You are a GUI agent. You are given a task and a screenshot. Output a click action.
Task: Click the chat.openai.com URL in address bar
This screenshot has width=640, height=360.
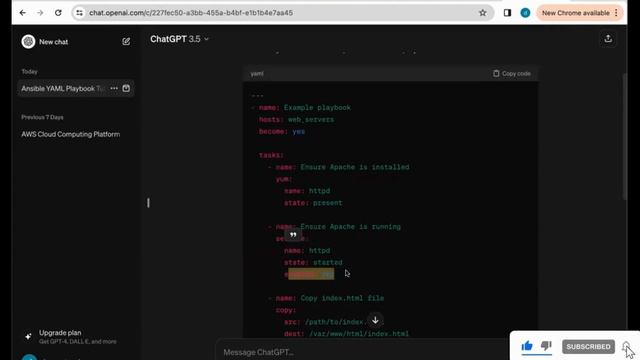[x=191, y=13]
